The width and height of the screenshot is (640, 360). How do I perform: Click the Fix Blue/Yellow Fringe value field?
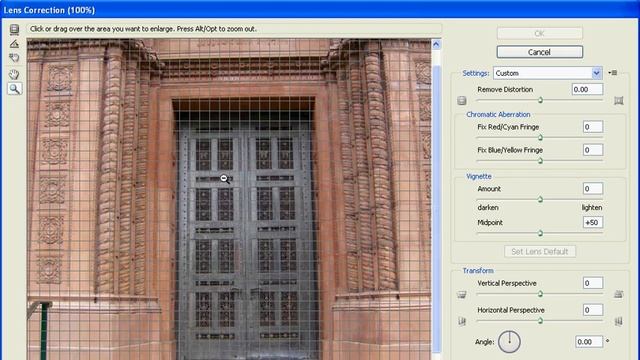click(593, 150)
